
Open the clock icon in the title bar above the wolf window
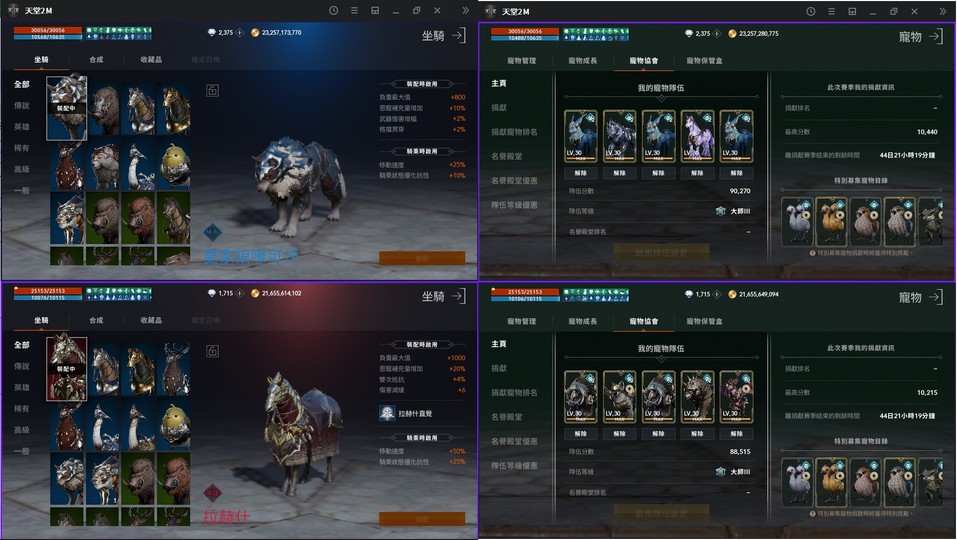click(333, 10)
